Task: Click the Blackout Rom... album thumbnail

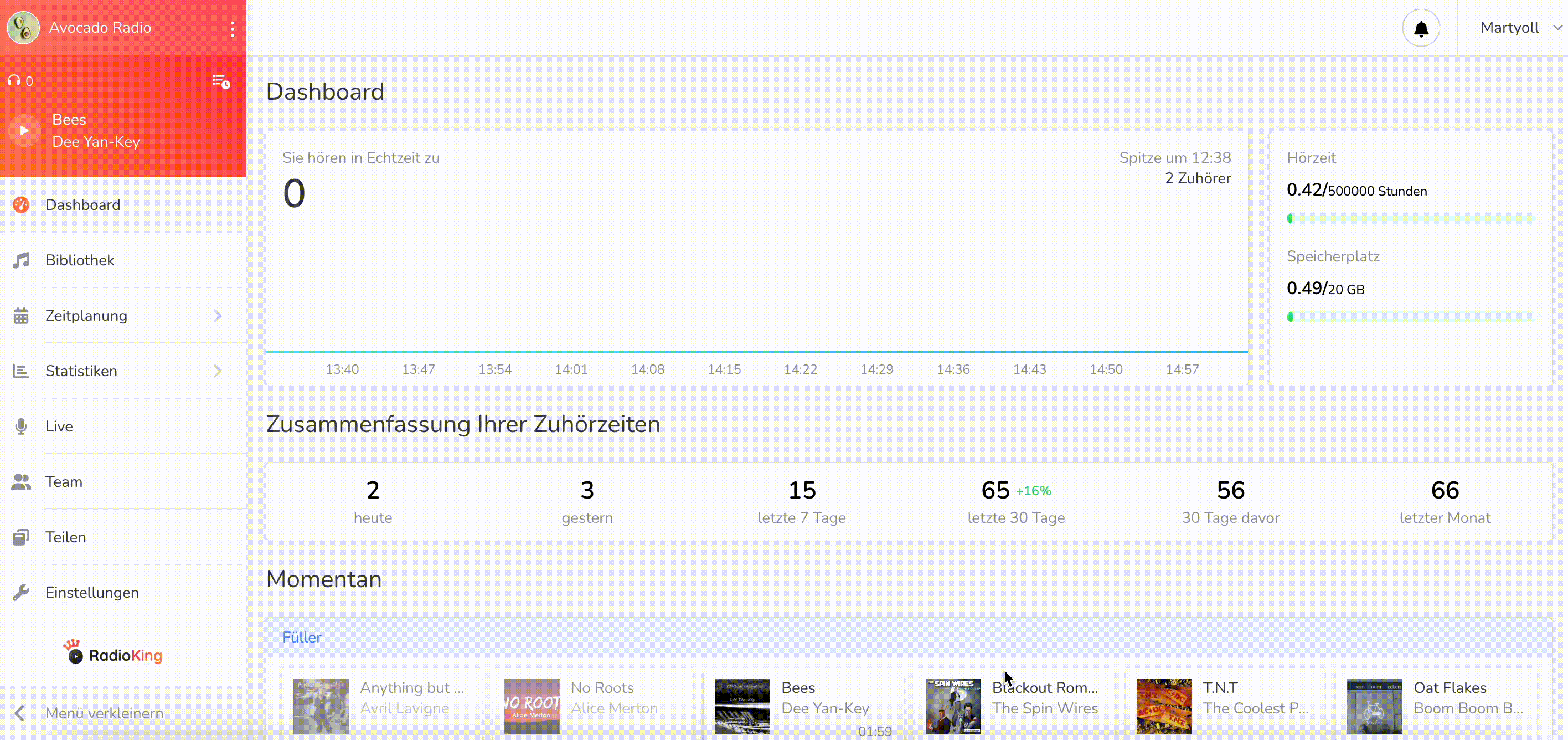Action: [953, 707]
